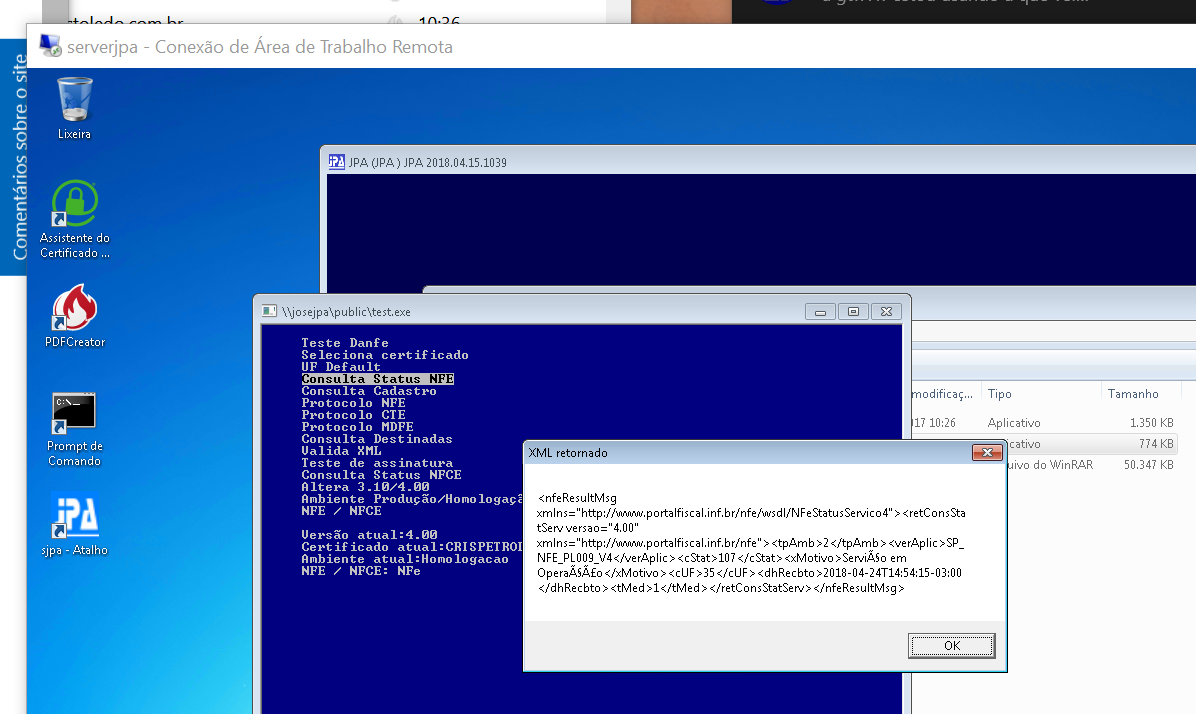The width and height of the screenshot is (1196, 714).
Task: Click the JPA window title icon
Action: pos(338,162)
